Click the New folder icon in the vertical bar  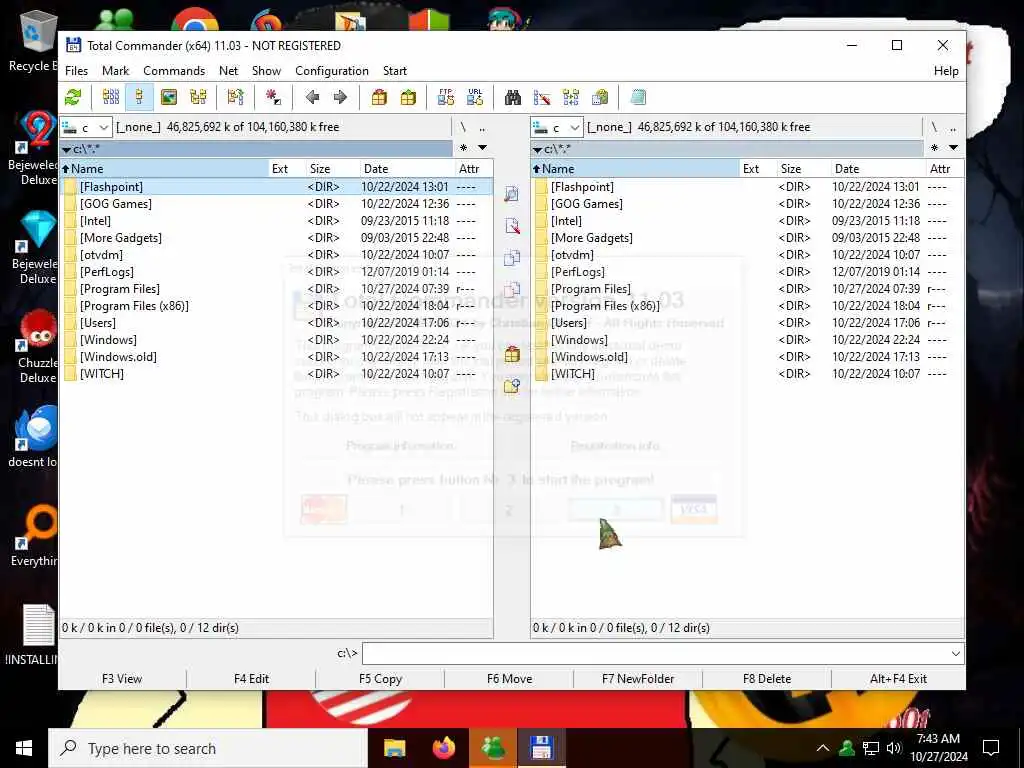[x=512, y=385]
